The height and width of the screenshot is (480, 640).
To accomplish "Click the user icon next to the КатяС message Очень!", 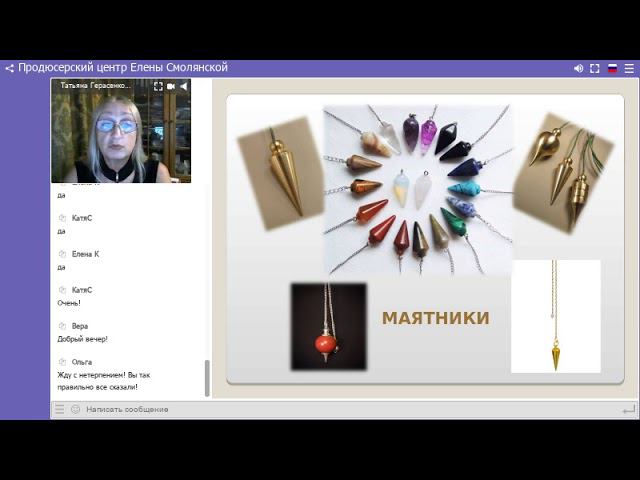I will 62,290.
